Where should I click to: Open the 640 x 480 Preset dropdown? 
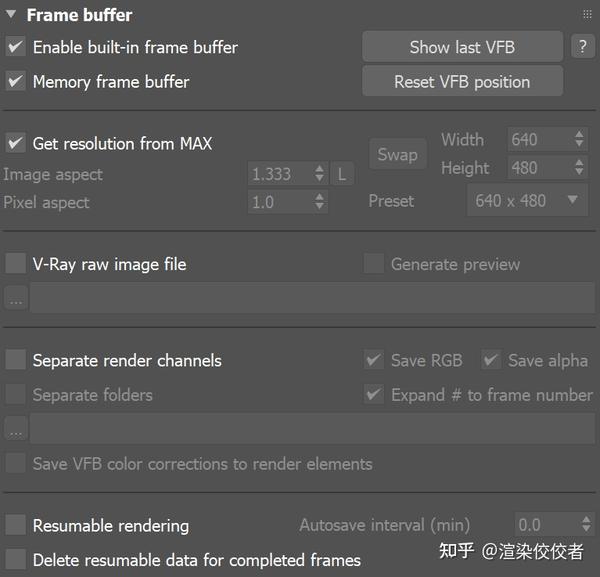click(x=527, y=200)
